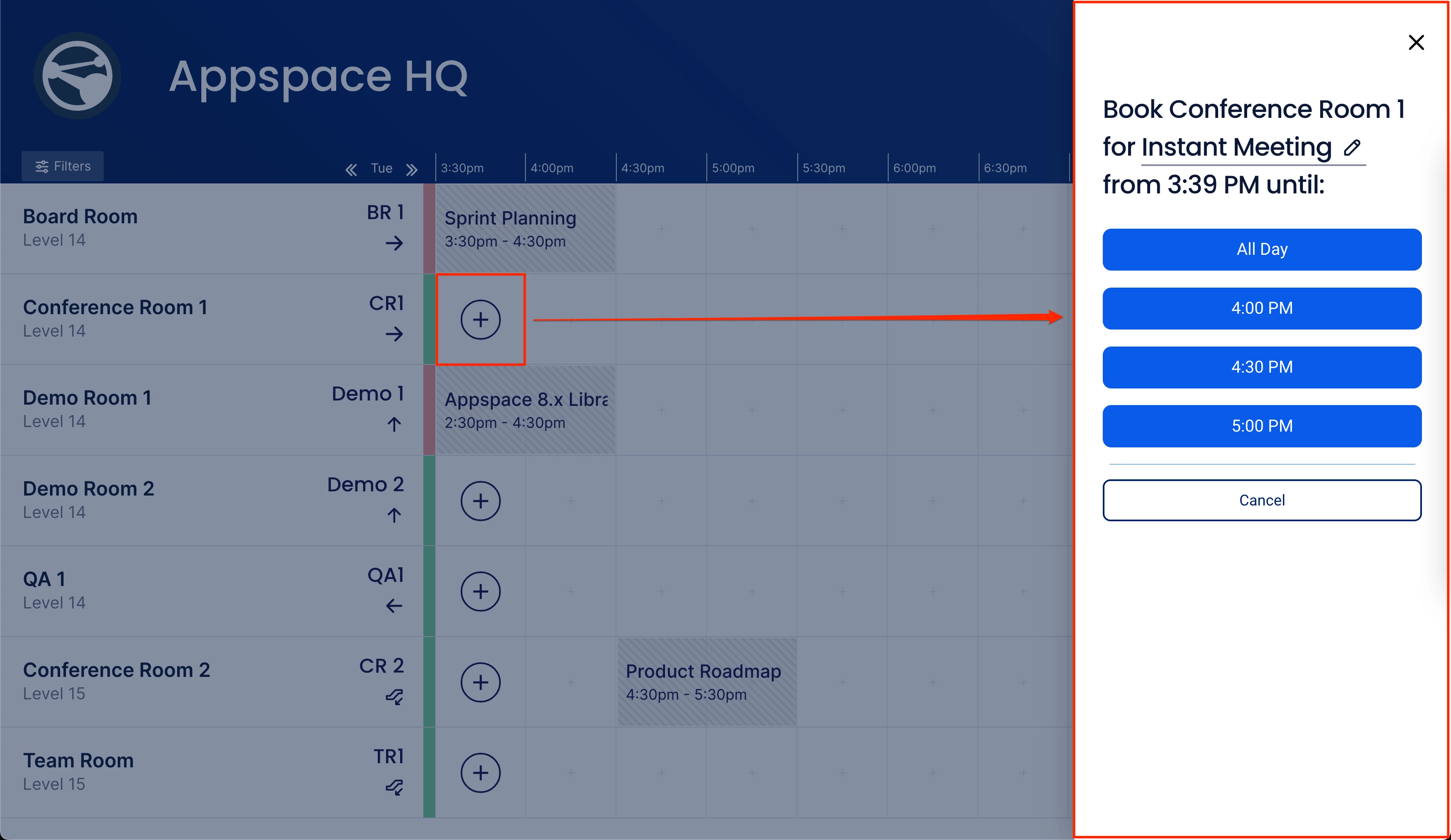Open the Sprint Planning meeting block
1451x840 pixels.
point(525,229)
